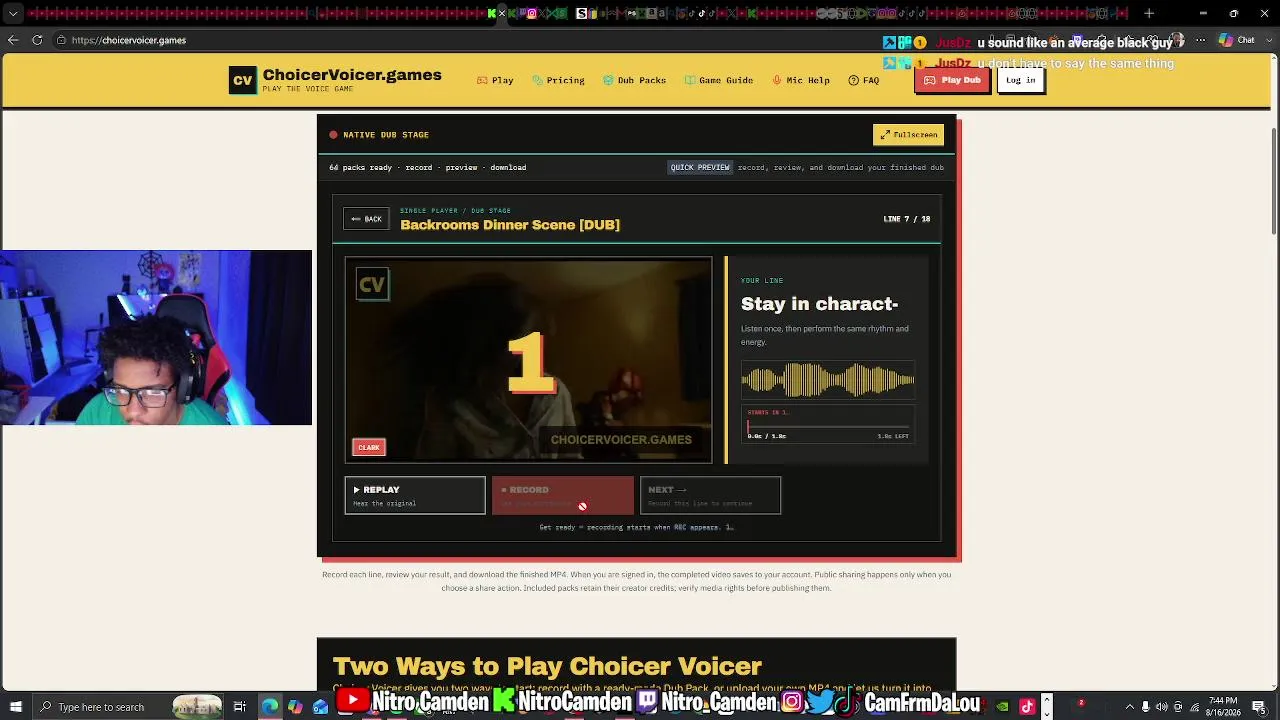The height and width of the screenshot is (720, 1280).
Task: Click the red Play Dub button
Action: pos(952,80)
